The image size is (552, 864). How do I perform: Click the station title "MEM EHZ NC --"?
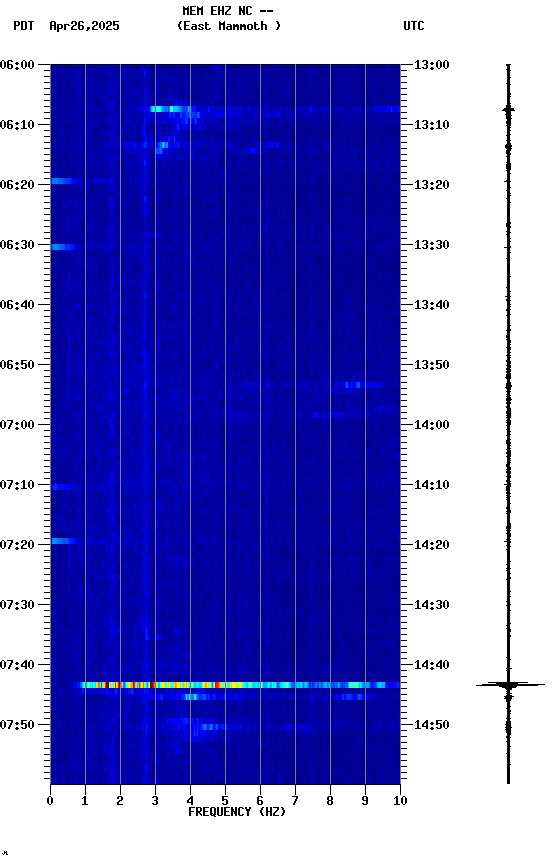(x=228, y=11)
